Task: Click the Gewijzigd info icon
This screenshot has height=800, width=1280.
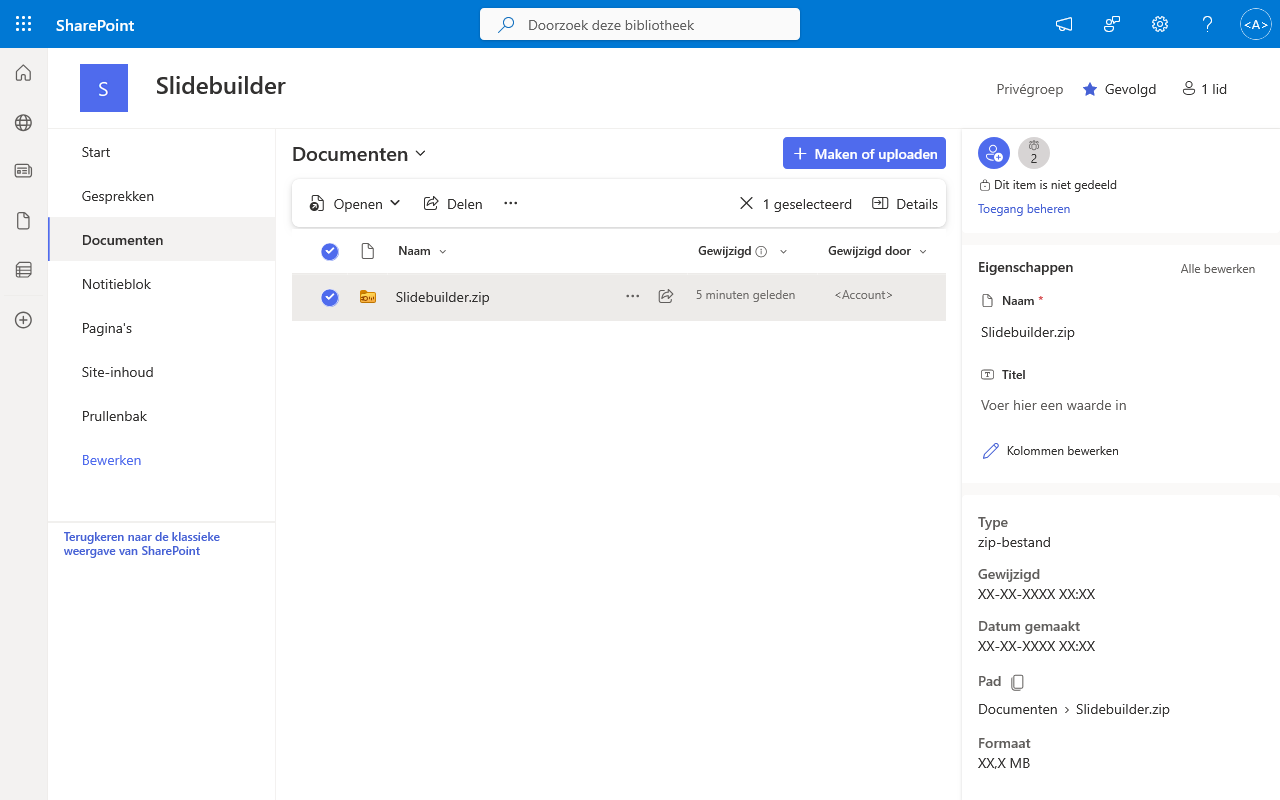Action: point(761,252)
